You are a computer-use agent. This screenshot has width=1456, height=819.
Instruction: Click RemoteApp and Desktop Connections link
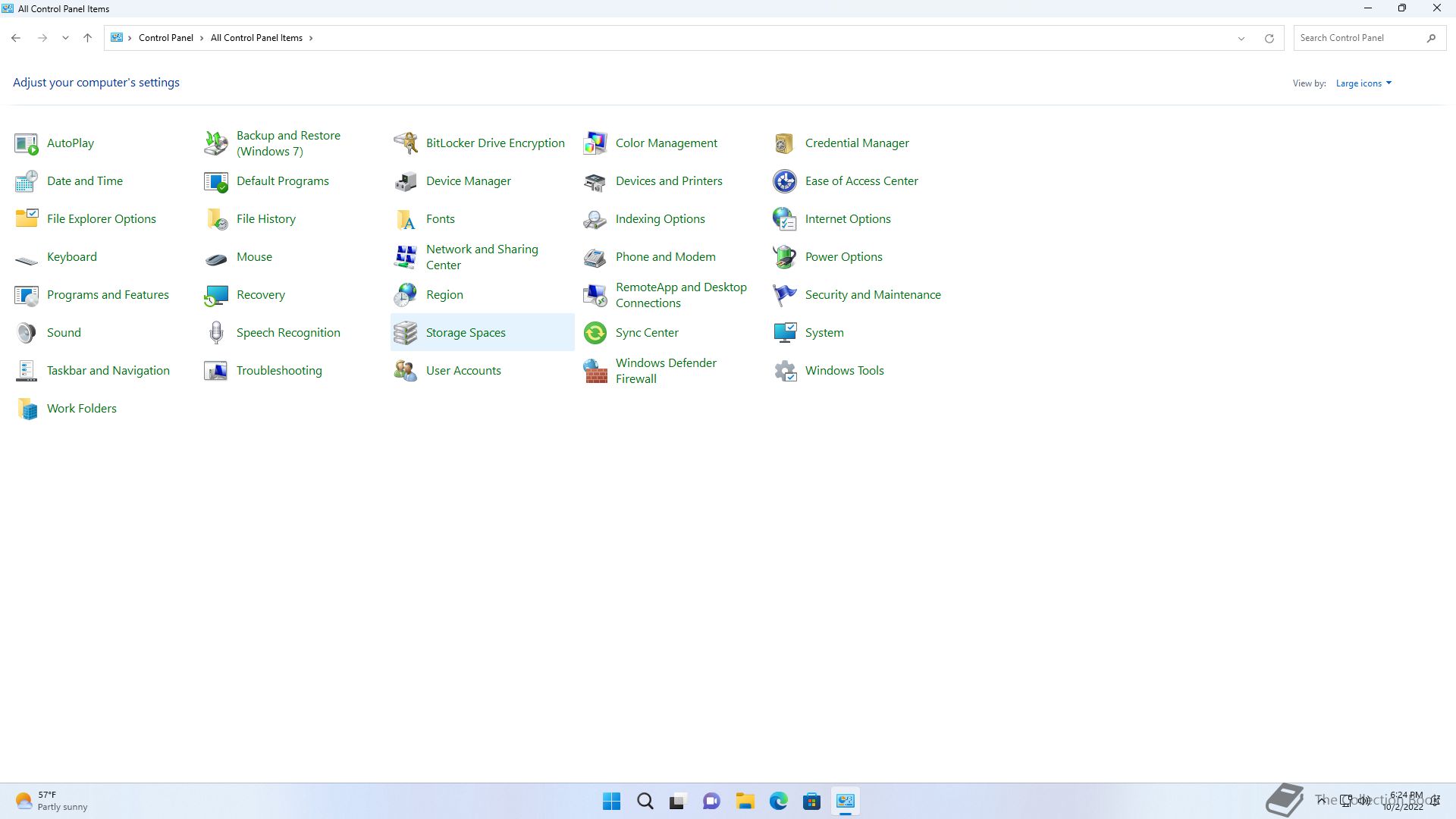point(681,295)
